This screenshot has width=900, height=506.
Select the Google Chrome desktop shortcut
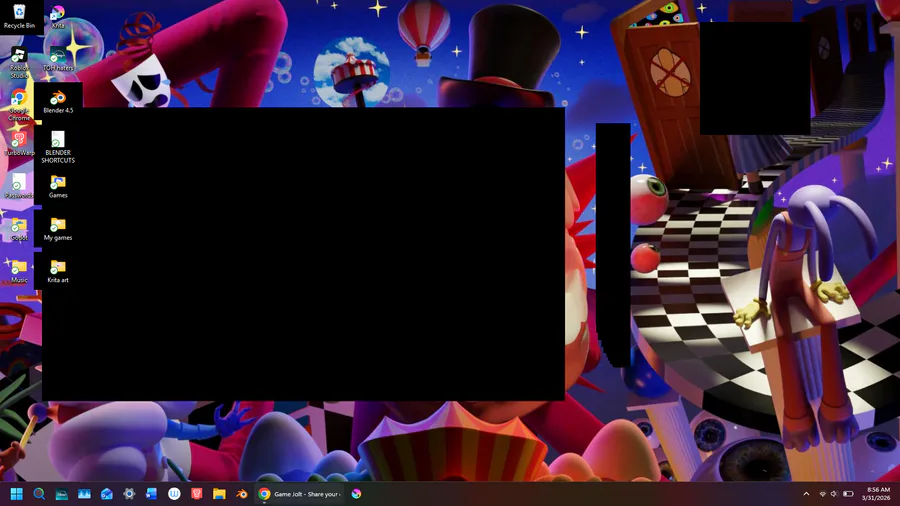pyautogui.click(x=19, y=106)
